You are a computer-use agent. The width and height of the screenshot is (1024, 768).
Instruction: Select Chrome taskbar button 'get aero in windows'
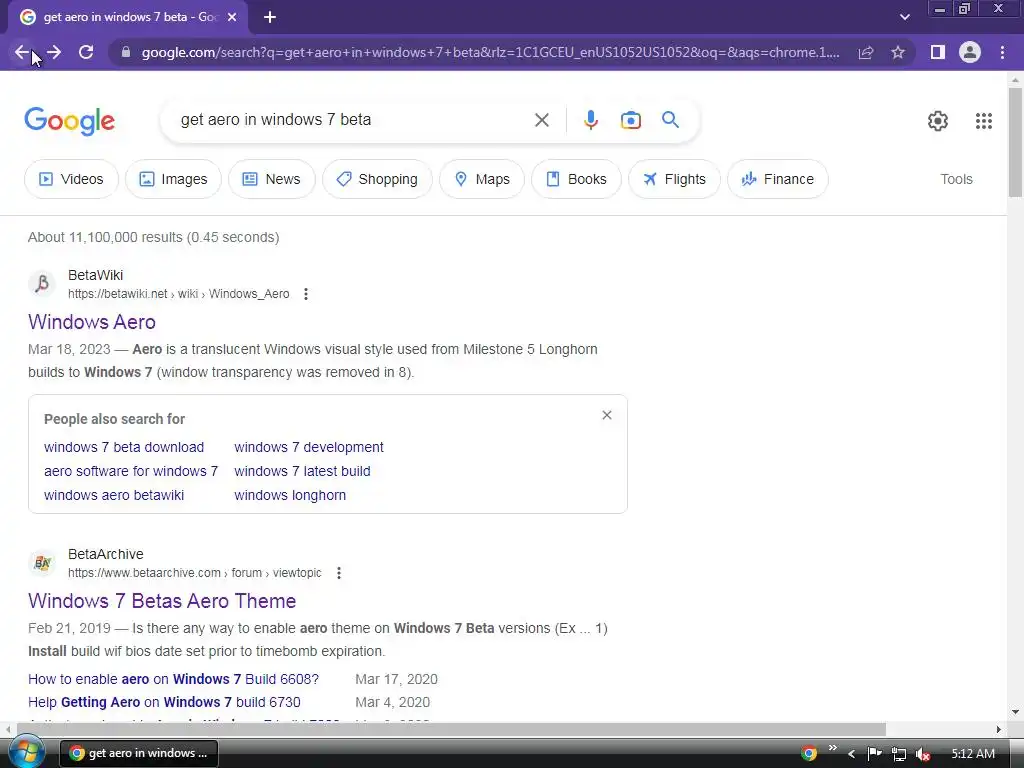(x=139, y=754)
